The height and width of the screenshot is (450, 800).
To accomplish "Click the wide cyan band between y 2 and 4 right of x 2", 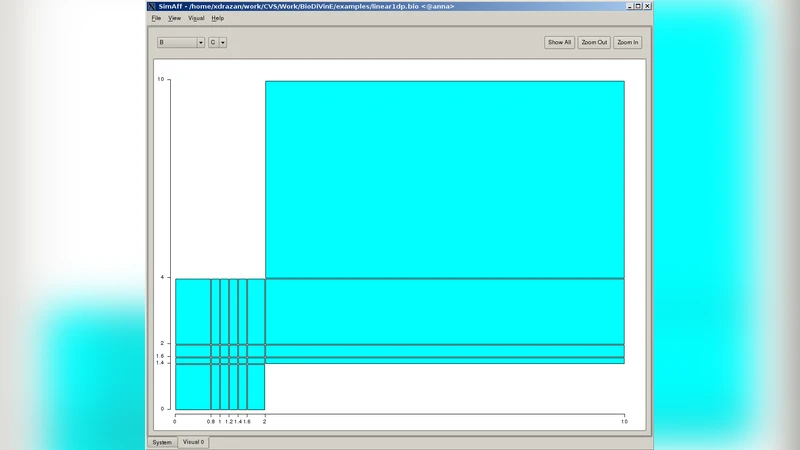I will [x=444, y=311].
